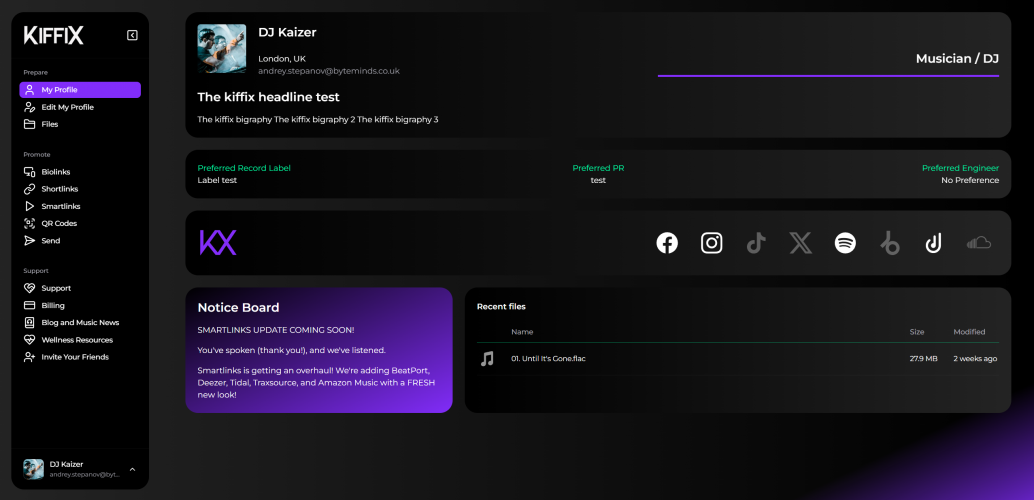
Task: Click the Preferred Record Label heading
Action: pos(244,168)
